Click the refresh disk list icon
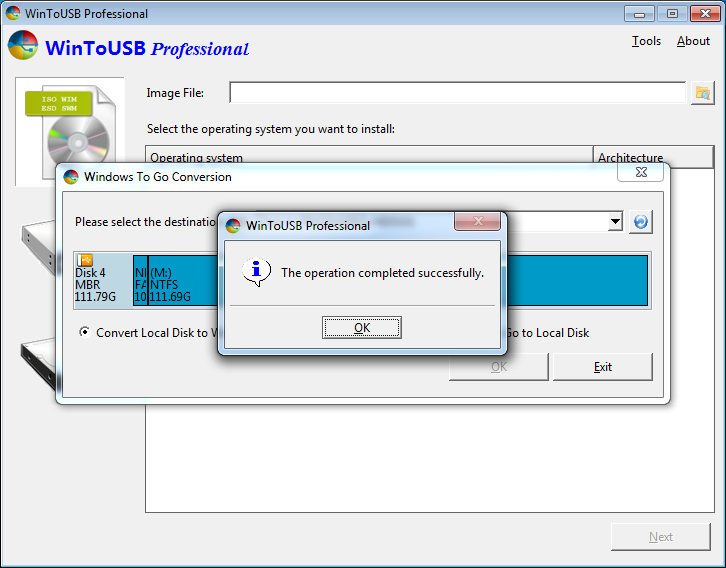 click(x=641, y=222)
